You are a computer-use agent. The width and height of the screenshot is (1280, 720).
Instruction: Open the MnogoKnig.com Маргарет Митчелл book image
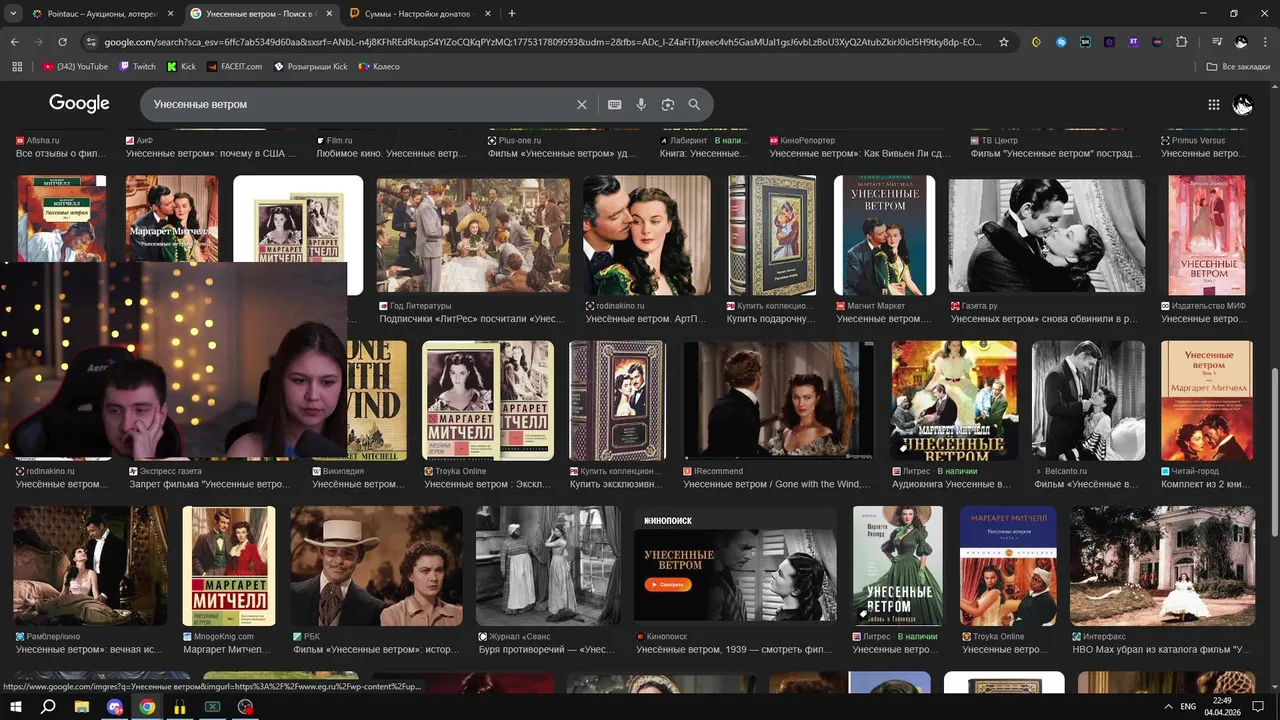(229, 566)
